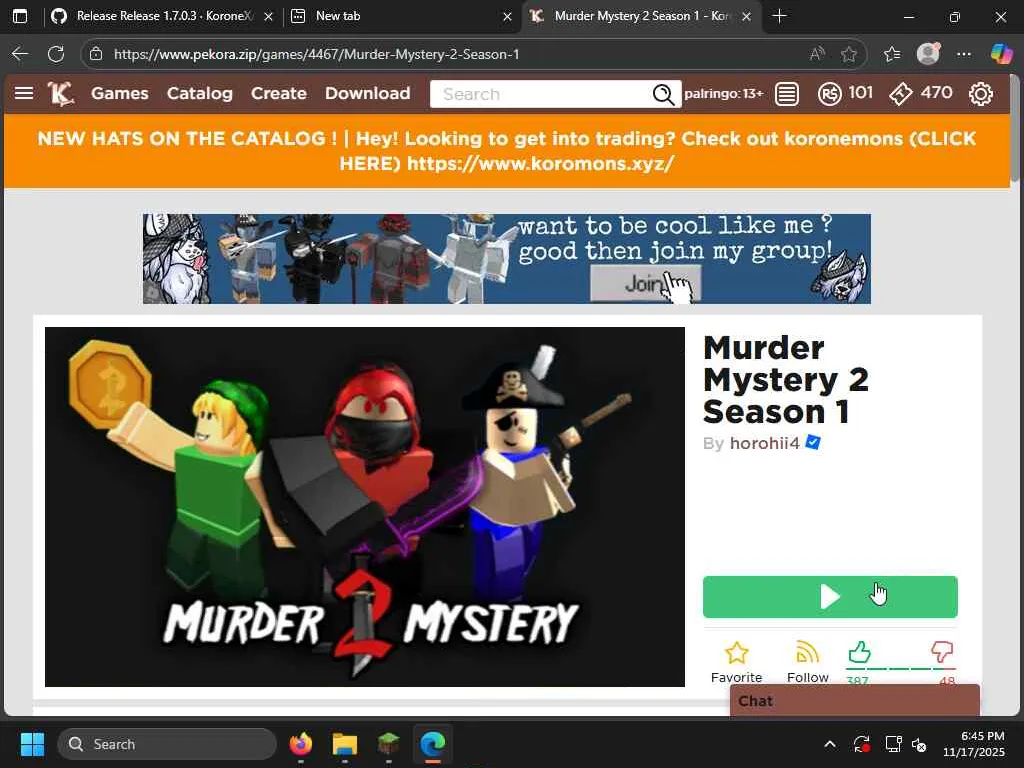Open File Explorer from the taskbar
Screen dimensions: 1024x768
point(345,744)
